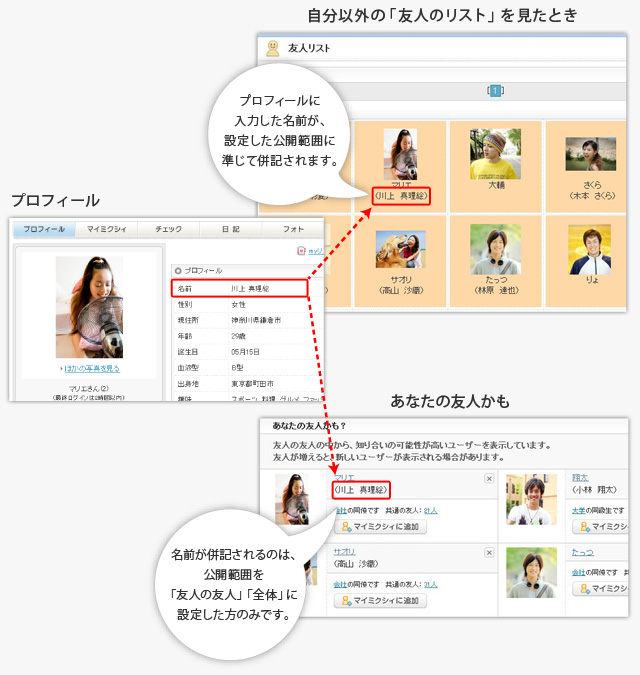
Task: Click the 年齢 value 29歳
Action: click(238, 336)
